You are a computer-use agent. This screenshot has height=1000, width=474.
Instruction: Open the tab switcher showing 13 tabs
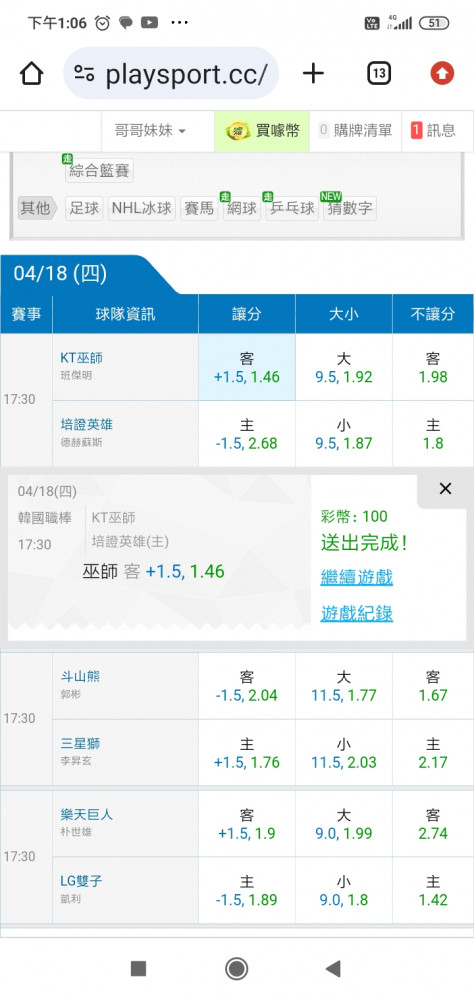tap(379, 74)
